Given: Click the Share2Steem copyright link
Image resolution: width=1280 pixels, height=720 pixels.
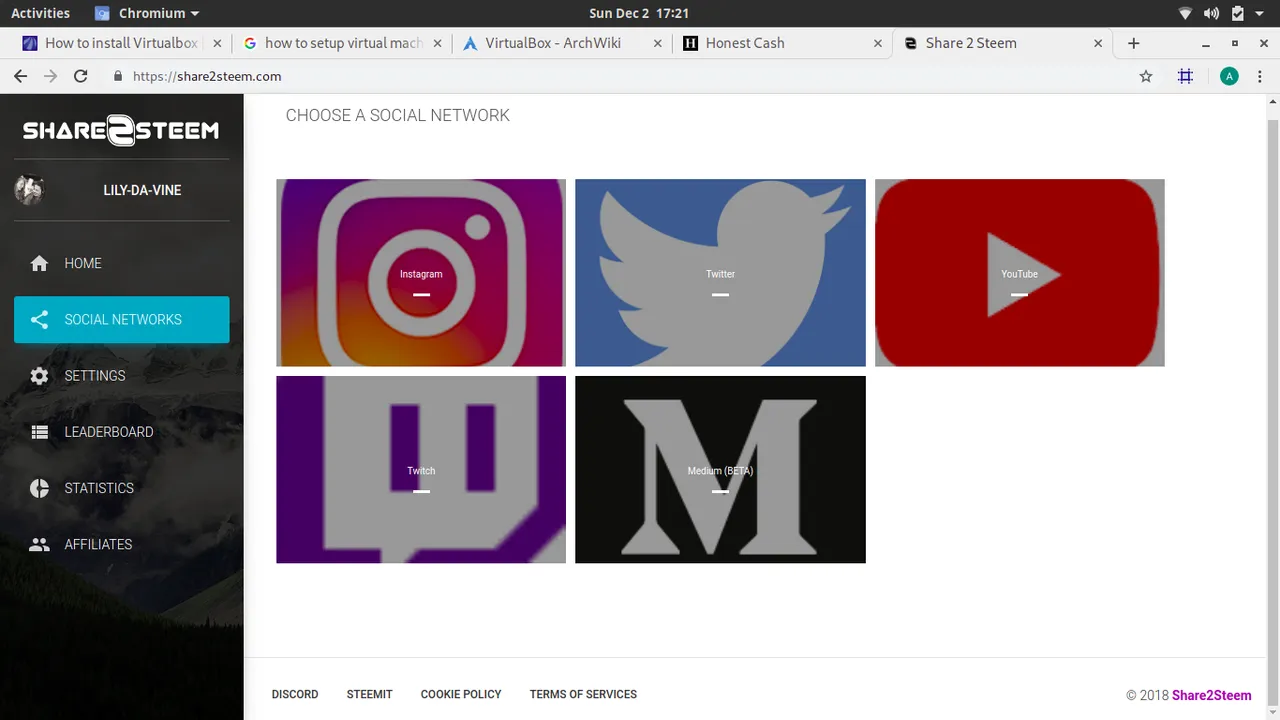Looking at the screenshot, I should tap(1211, 695).
